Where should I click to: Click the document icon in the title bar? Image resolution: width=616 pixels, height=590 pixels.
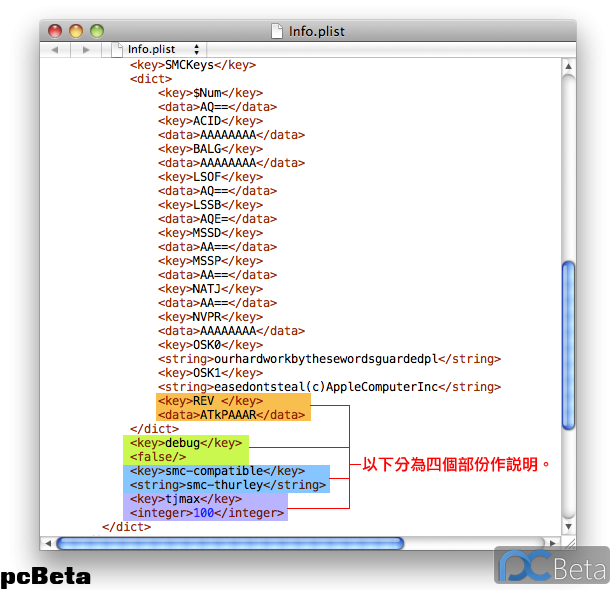[277, 31]
